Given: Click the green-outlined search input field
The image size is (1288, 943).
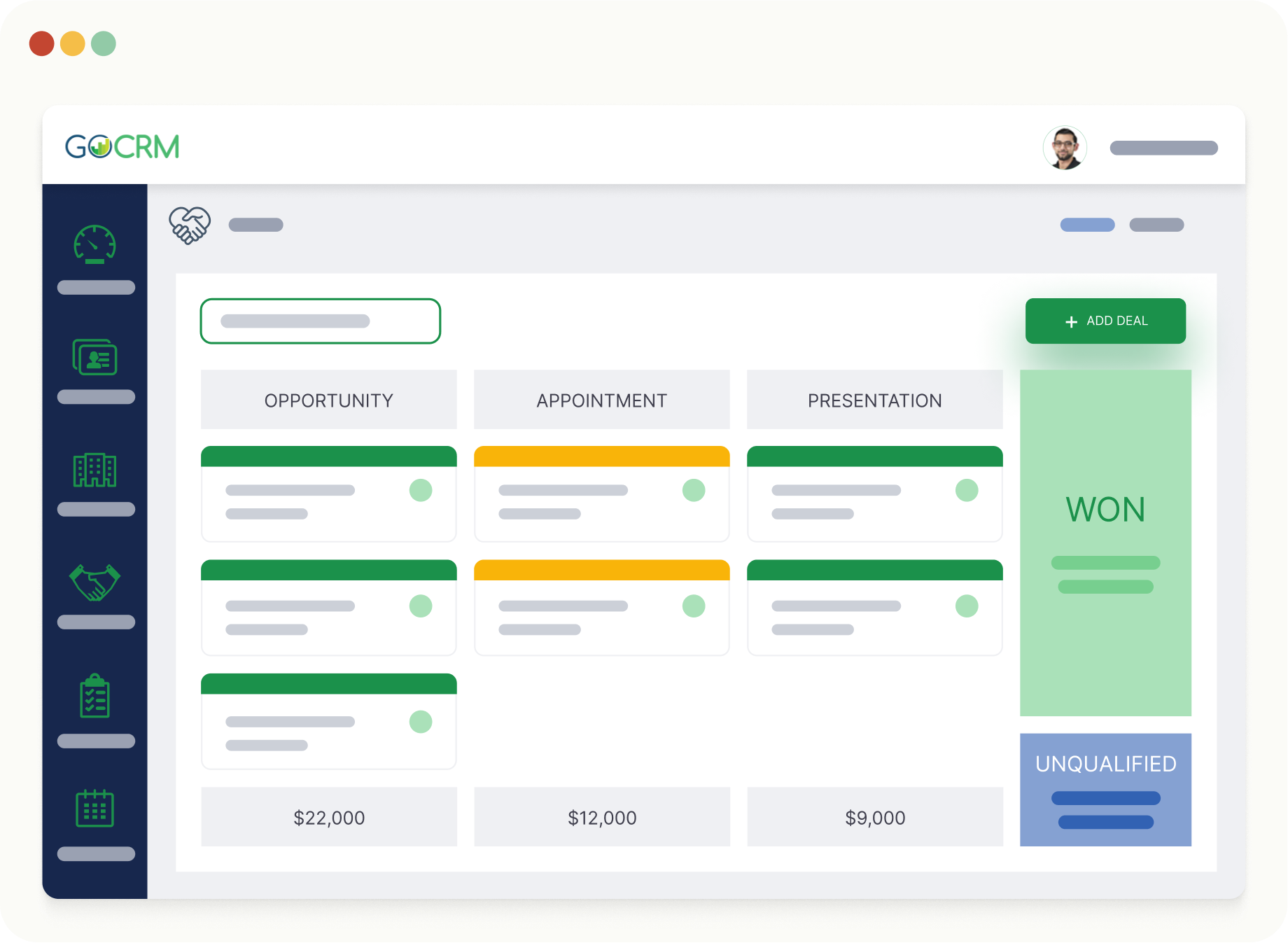Looking at the screenshot, I should pyautogui.click(x=320, y=321).
